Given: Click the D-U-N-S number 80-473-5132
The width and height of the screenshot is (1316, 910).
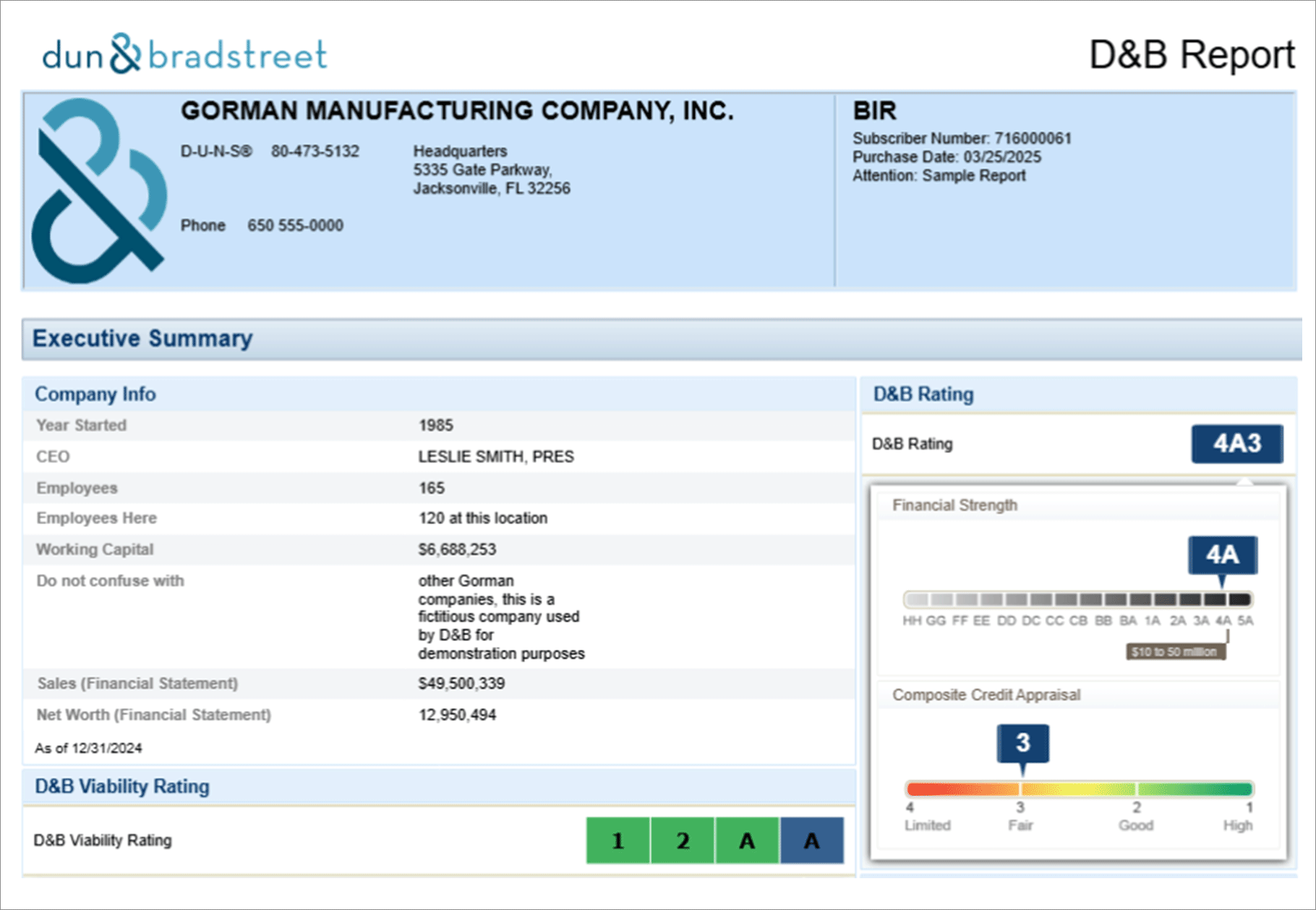Looking at the screenshot, I should pyautogui.click(x=315, y=151).
